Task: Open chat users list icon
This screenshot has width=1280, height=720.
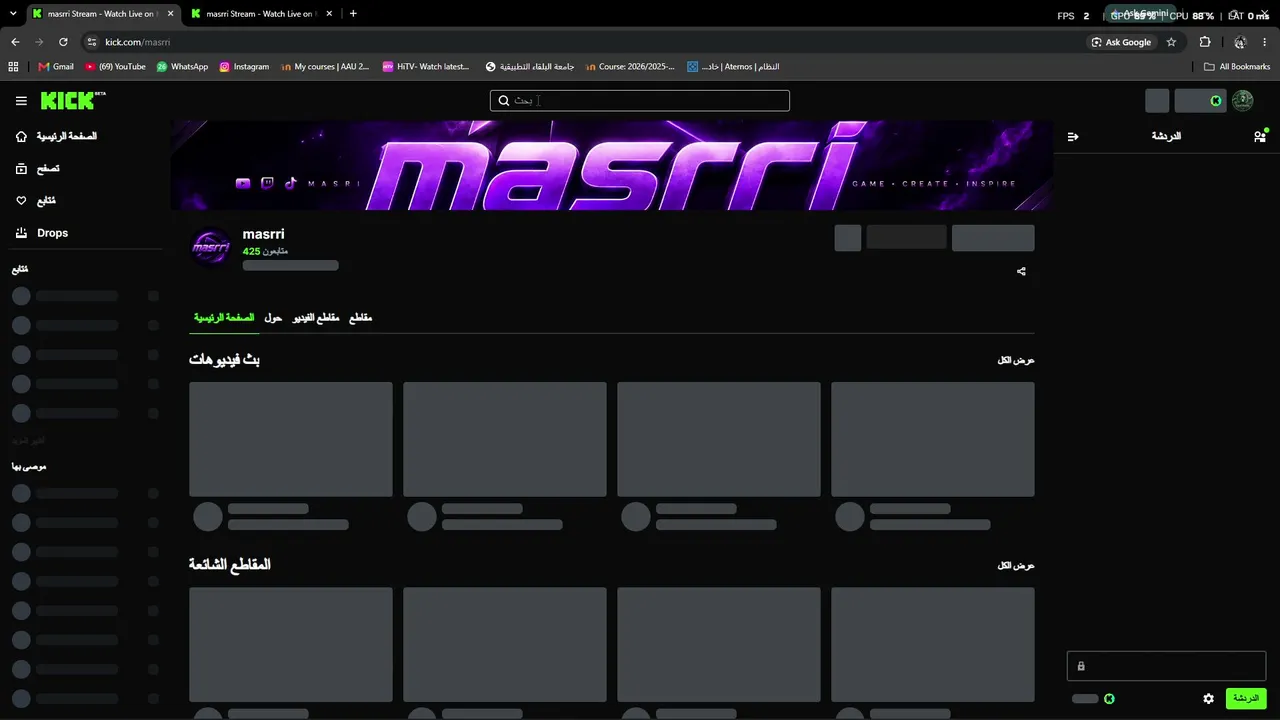Action: tap(1260, 136)
